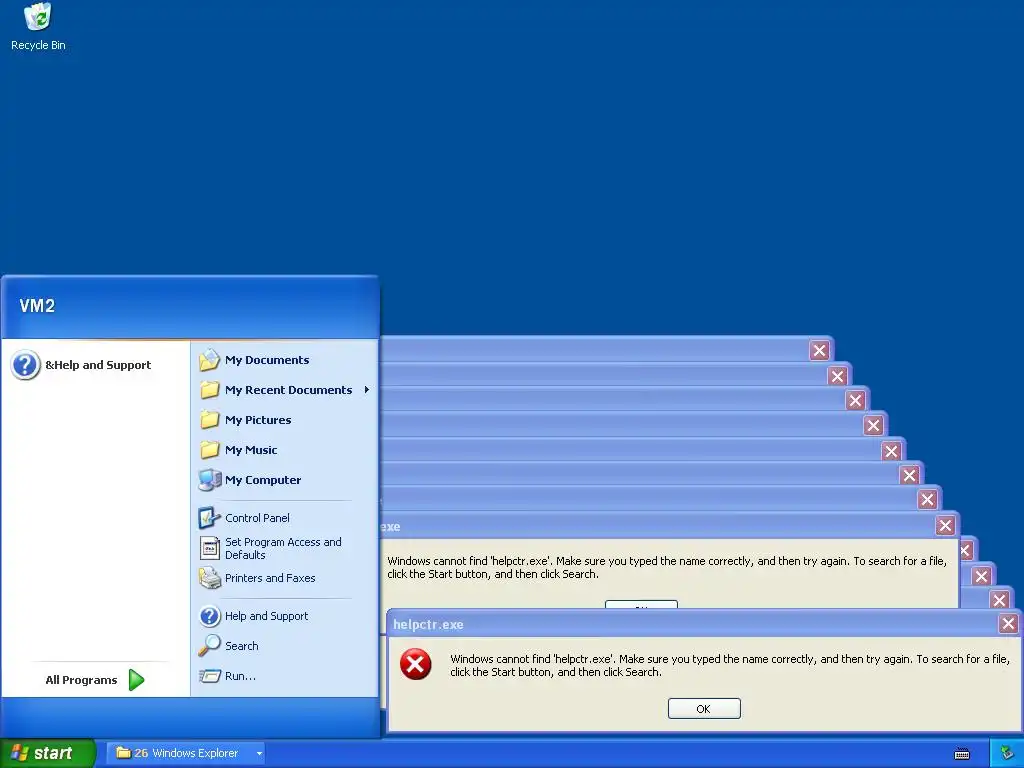
Task: Click the red error icon in front helpctr.exe dialog
Action: [415, 664]
